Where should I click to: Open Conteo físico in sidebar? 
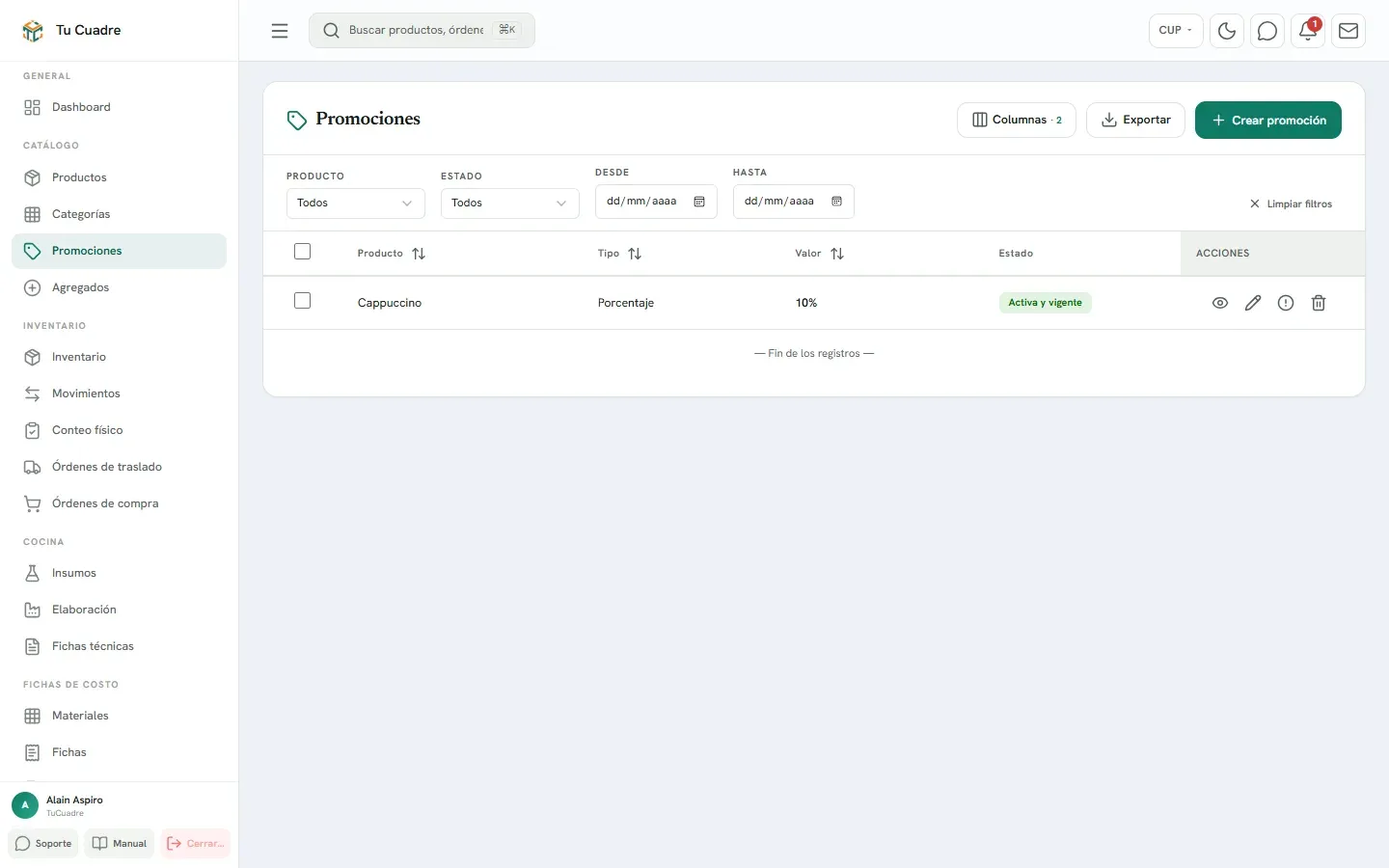click(119, 430)
